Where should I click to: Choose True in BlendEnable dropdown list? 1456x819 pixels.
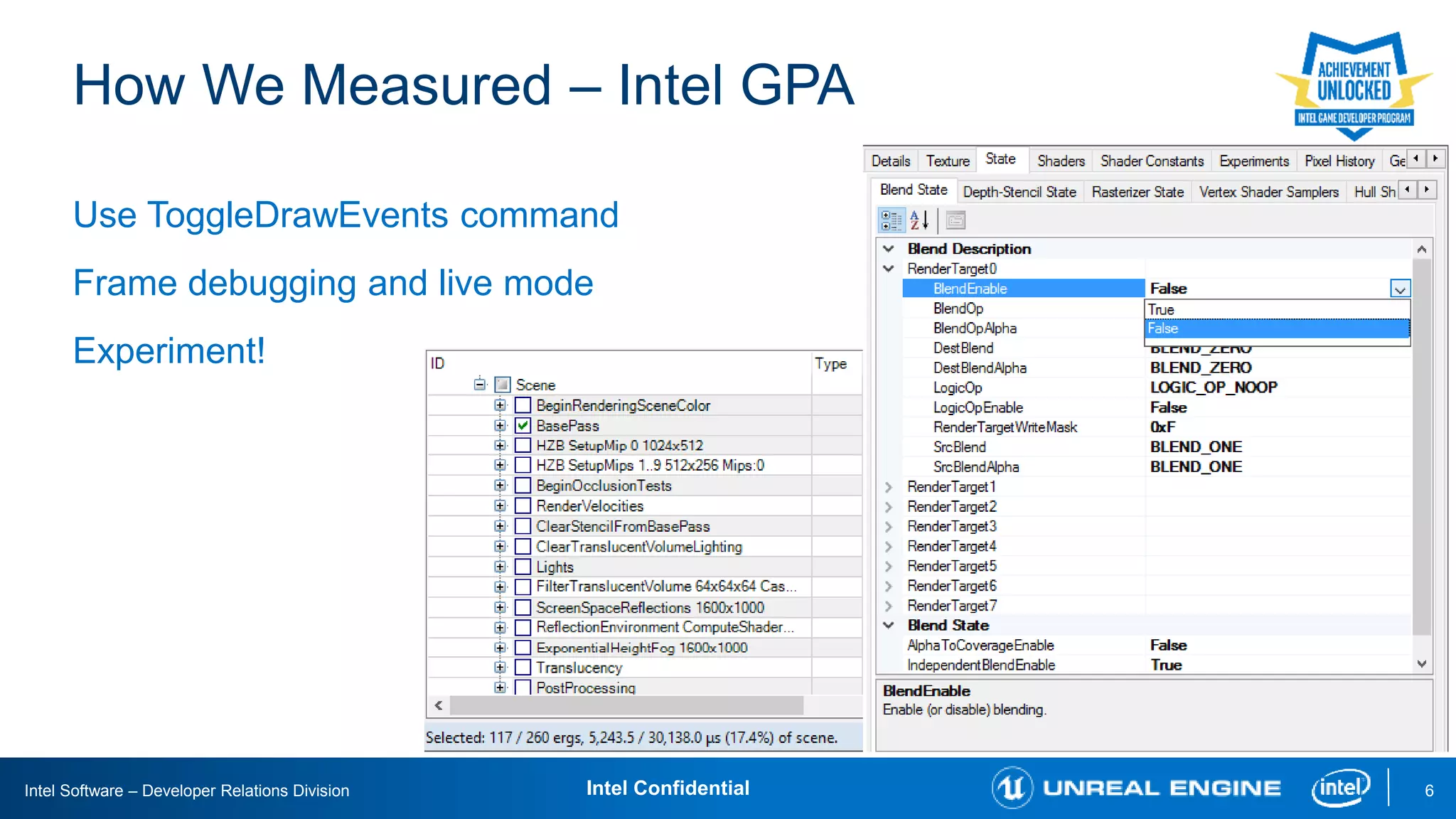tap(1277, 310)
